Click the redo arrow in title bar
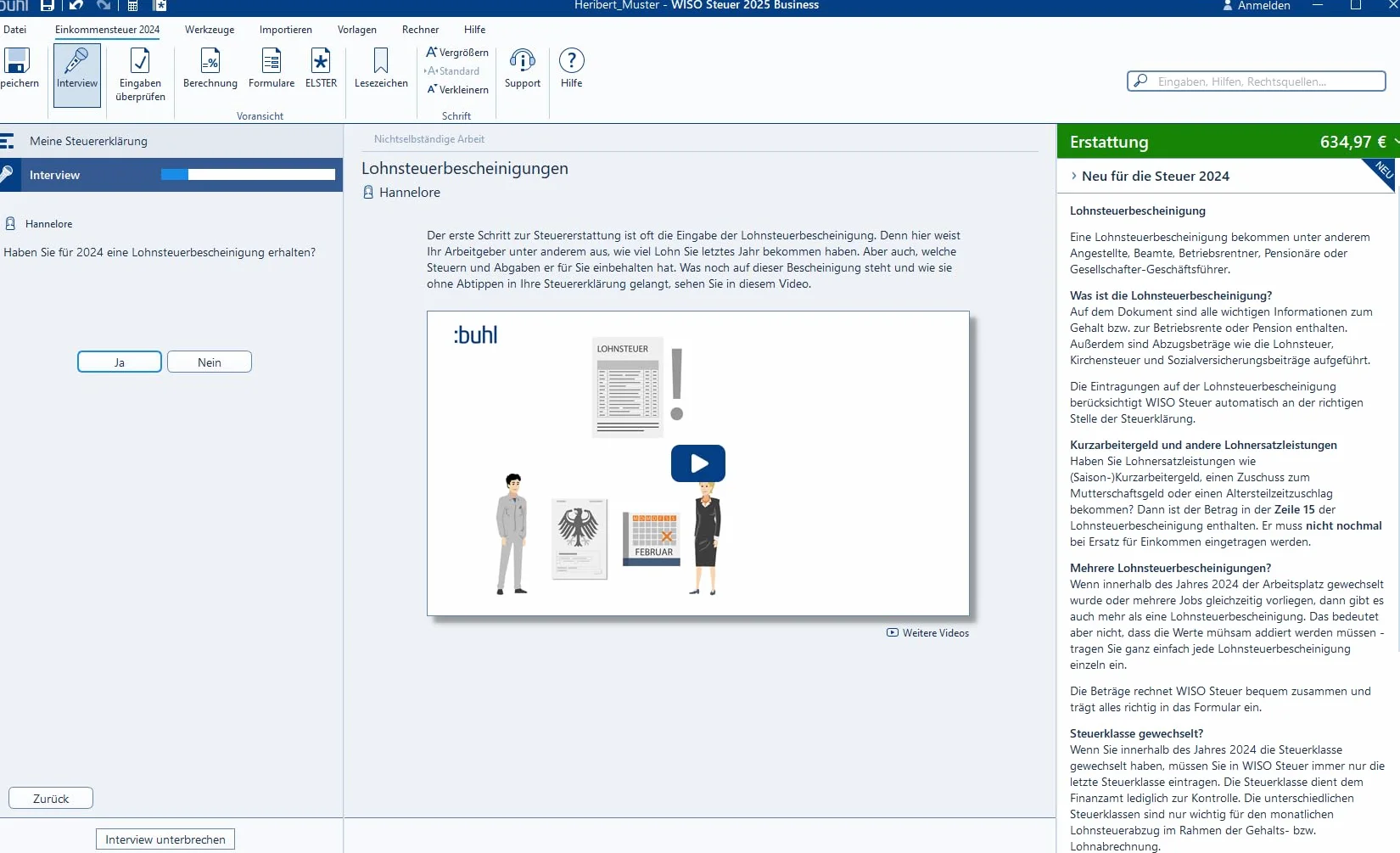This screenshot has height=853, width=1400. point(104,5)
